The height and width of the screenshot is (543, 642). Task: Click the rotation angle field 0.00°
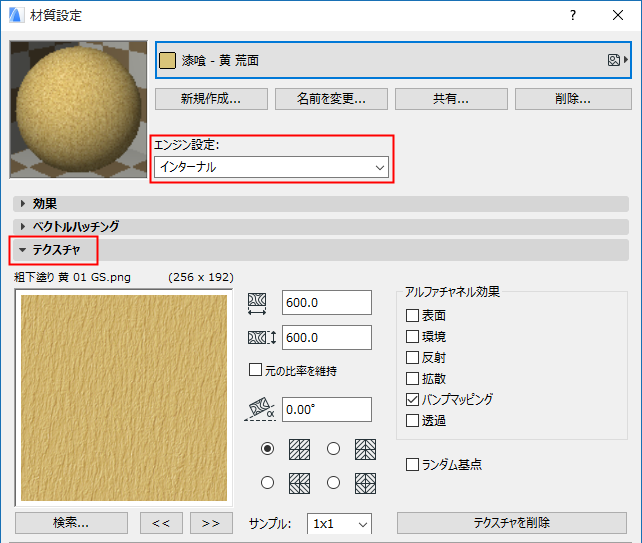click(327, 410)
